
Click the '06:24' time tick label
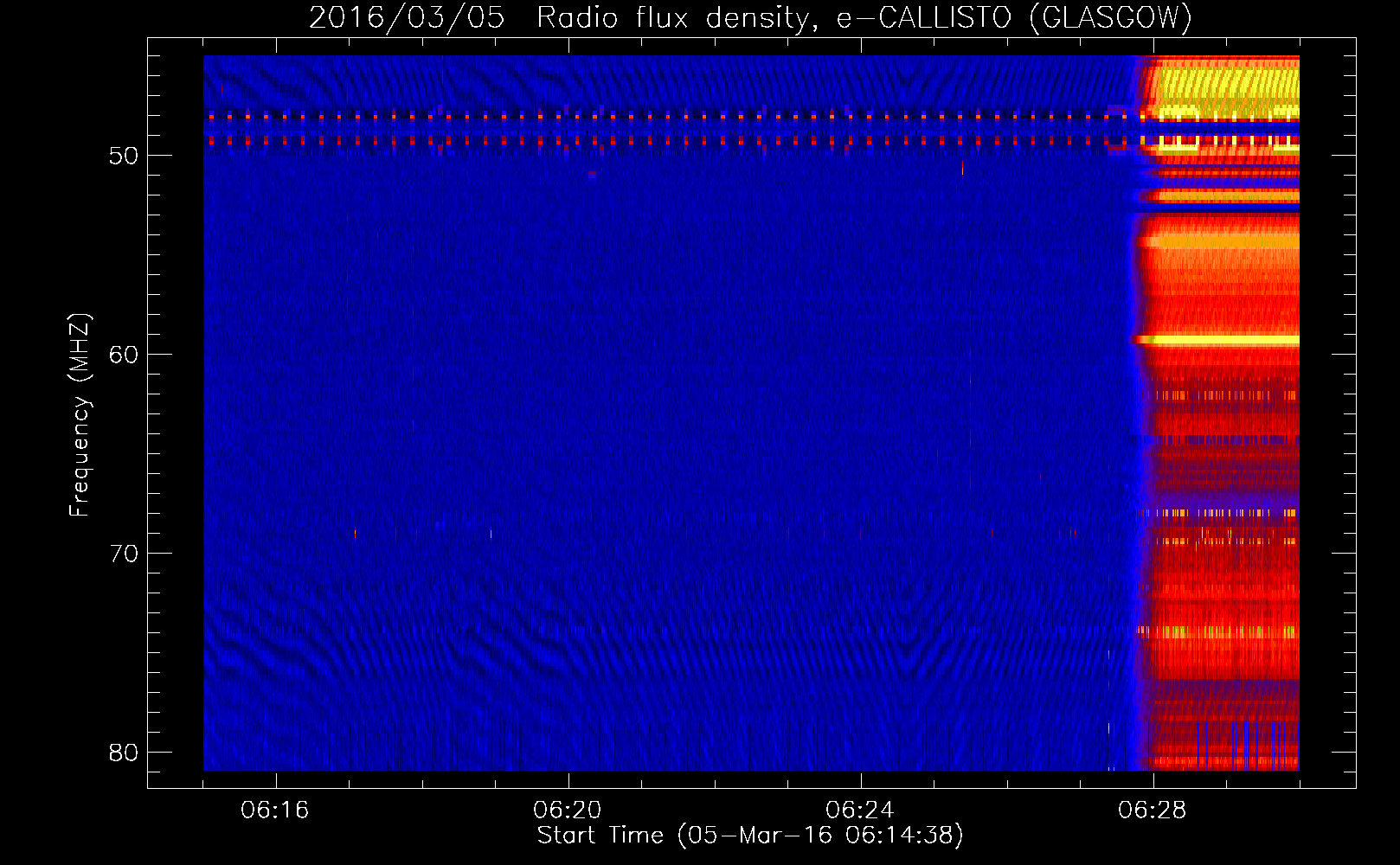(860, 810)
